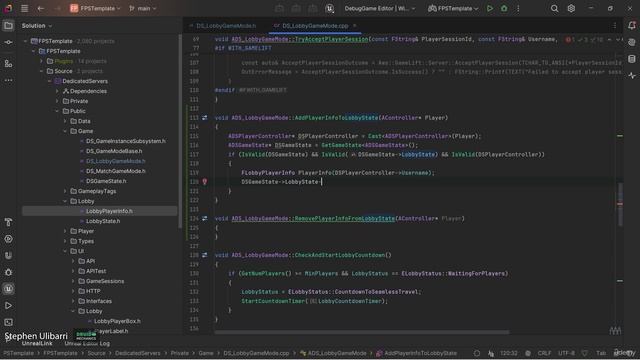
Task: Open the Run tool window triangle icon in left sidebar
Action: tap(8, 305)
